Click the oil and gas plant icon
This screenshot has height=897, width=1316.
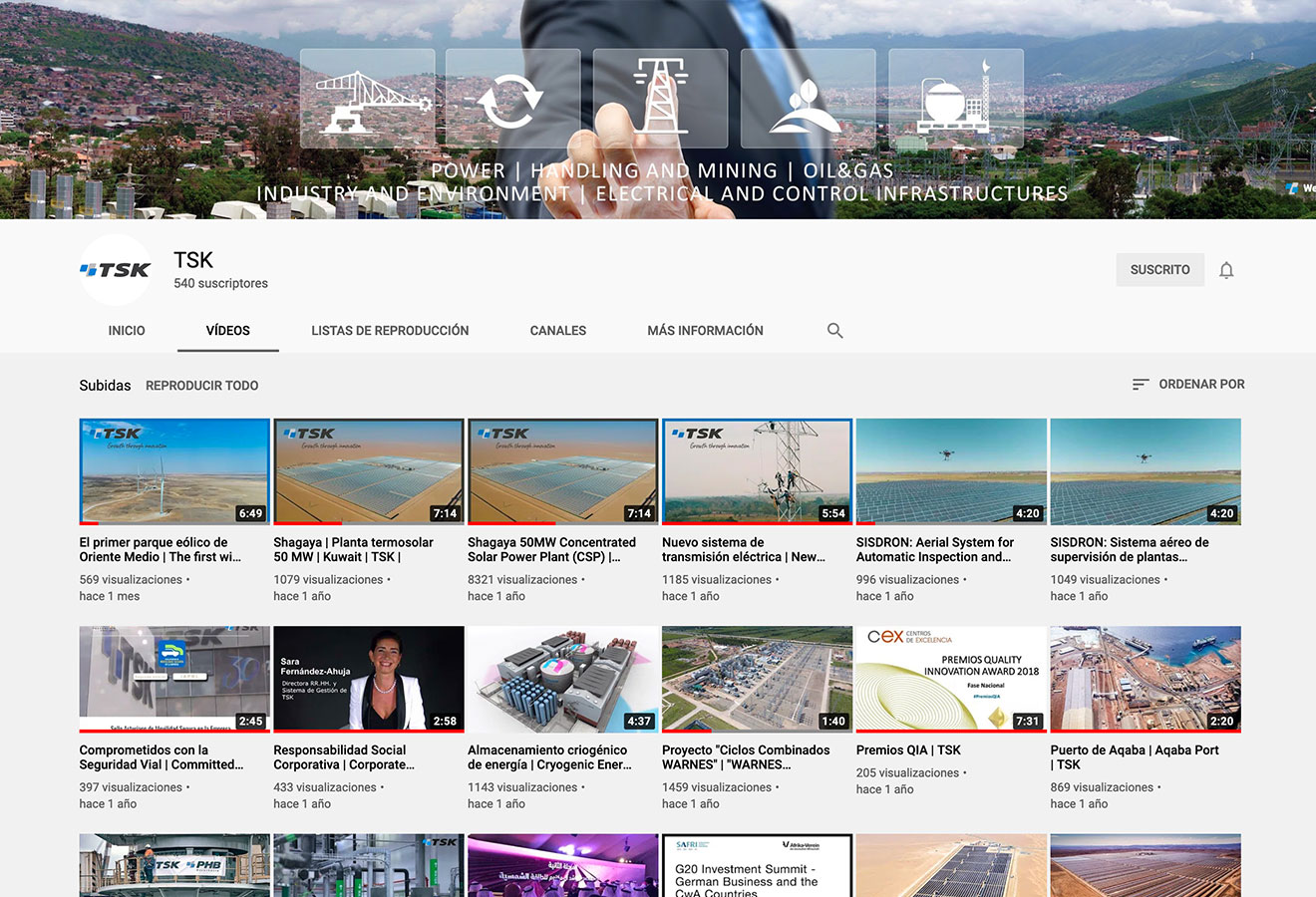pos(955,99)
